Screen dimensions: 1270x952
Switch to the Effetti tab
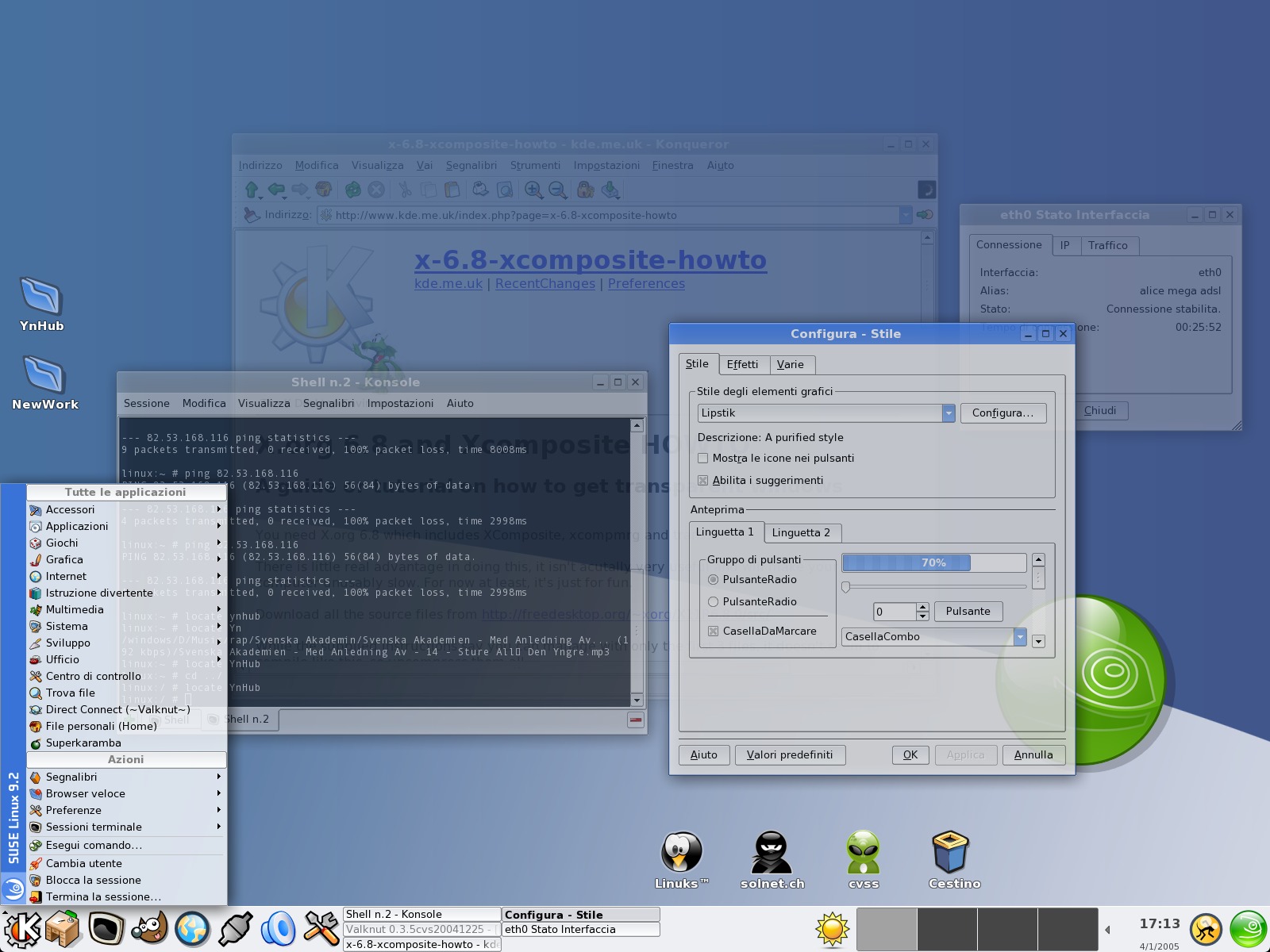[742, 364]
